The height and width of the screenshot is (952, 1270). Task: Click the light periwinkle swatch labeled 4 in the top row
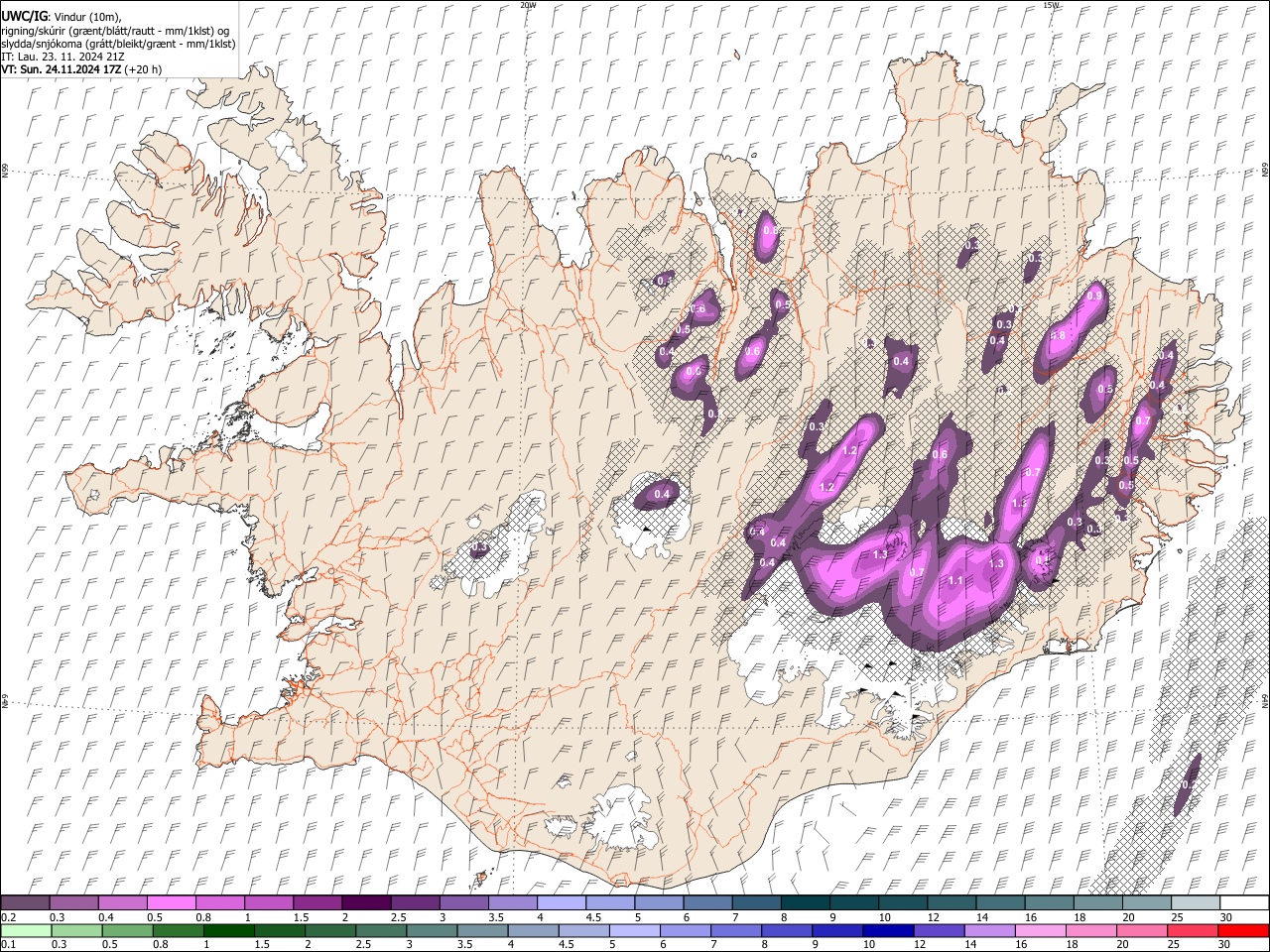coord(562,903)
